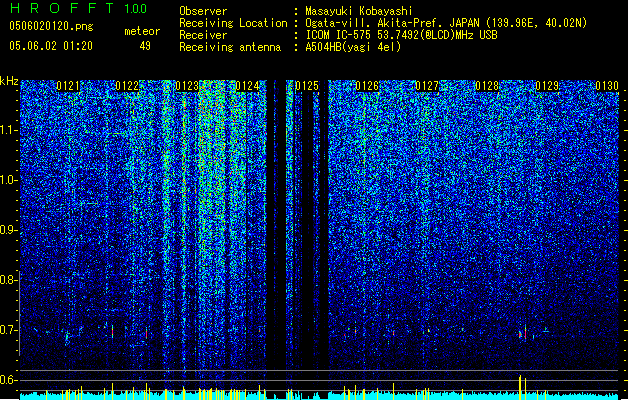Click the 0127 time marker
Screen dimensions: 629x400
tap(427, 86)
